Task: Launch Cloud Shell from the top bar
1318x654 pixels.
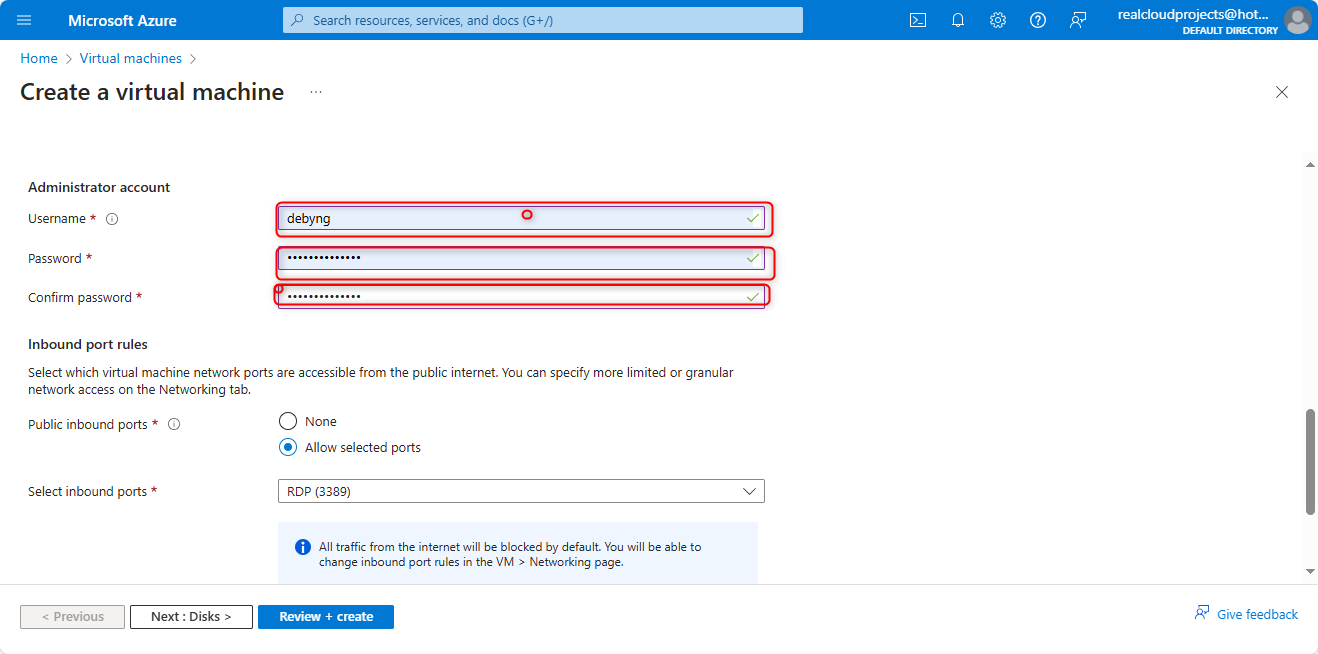Action: pyautogui.click(x=917, y=20)
